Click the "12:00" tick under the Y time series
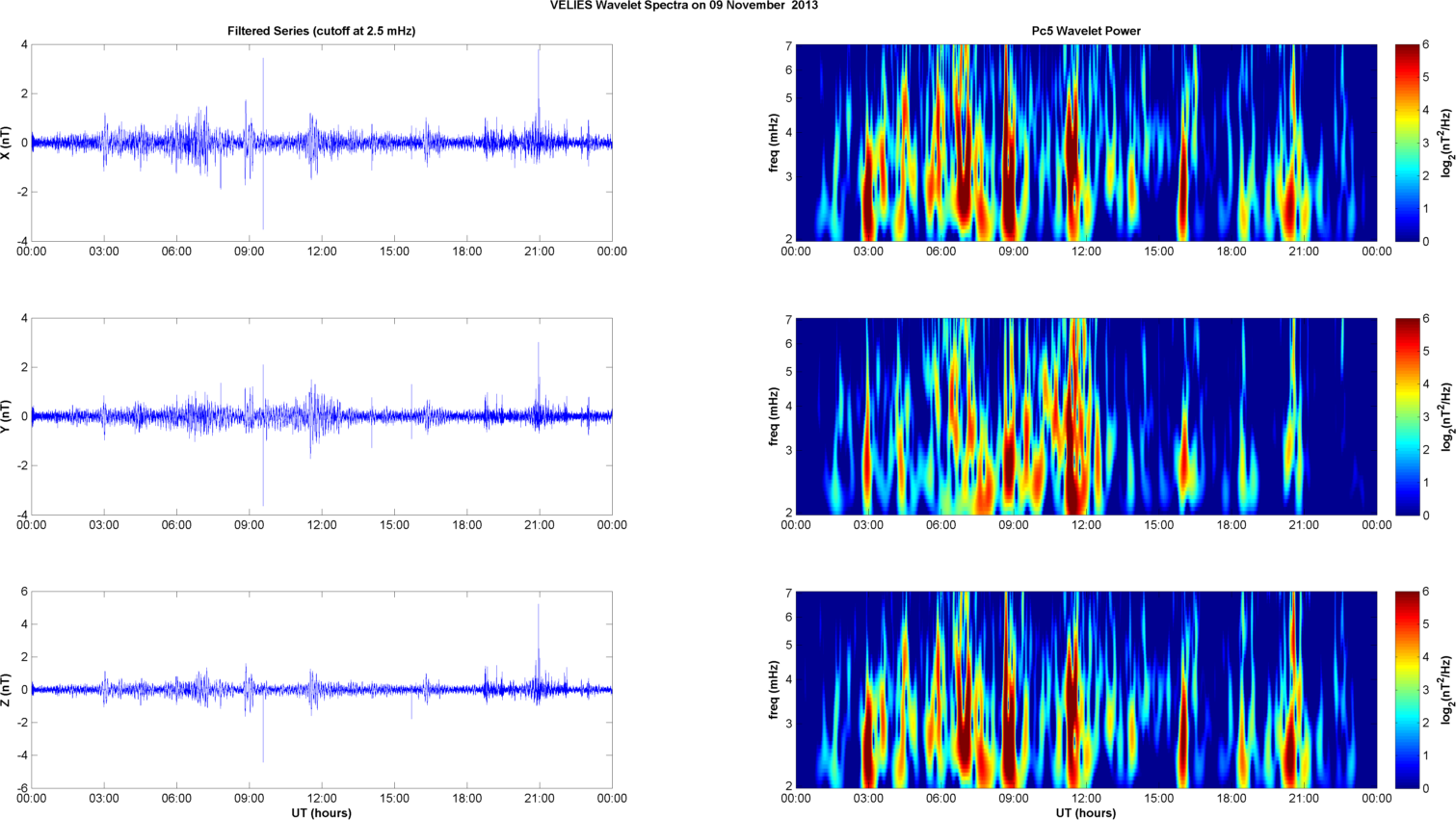Viewport: 1456px width, 820px height. [x=322, y=525]
